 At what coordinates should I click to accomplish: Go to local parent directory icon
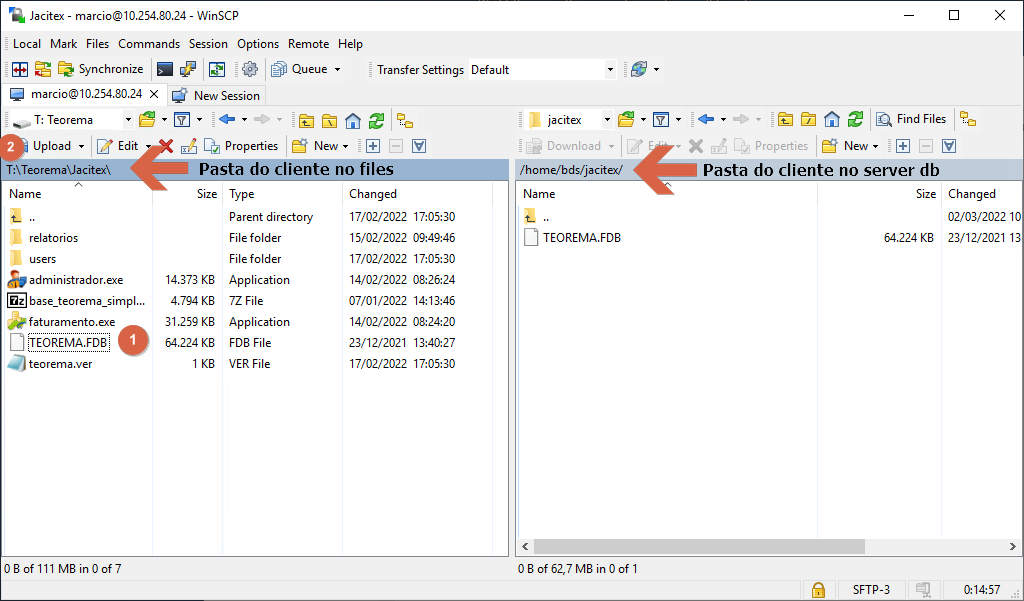306,120
